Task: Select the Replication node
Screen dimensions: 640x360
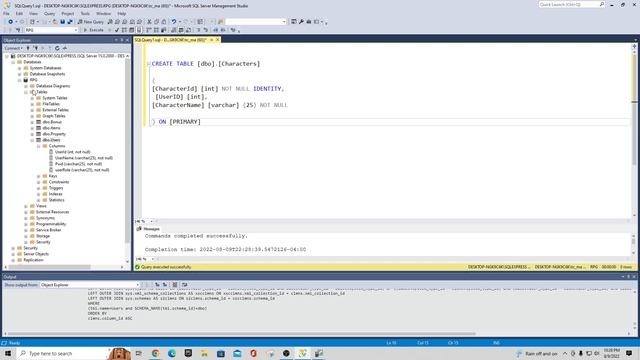Action: [x=33, y=260]
